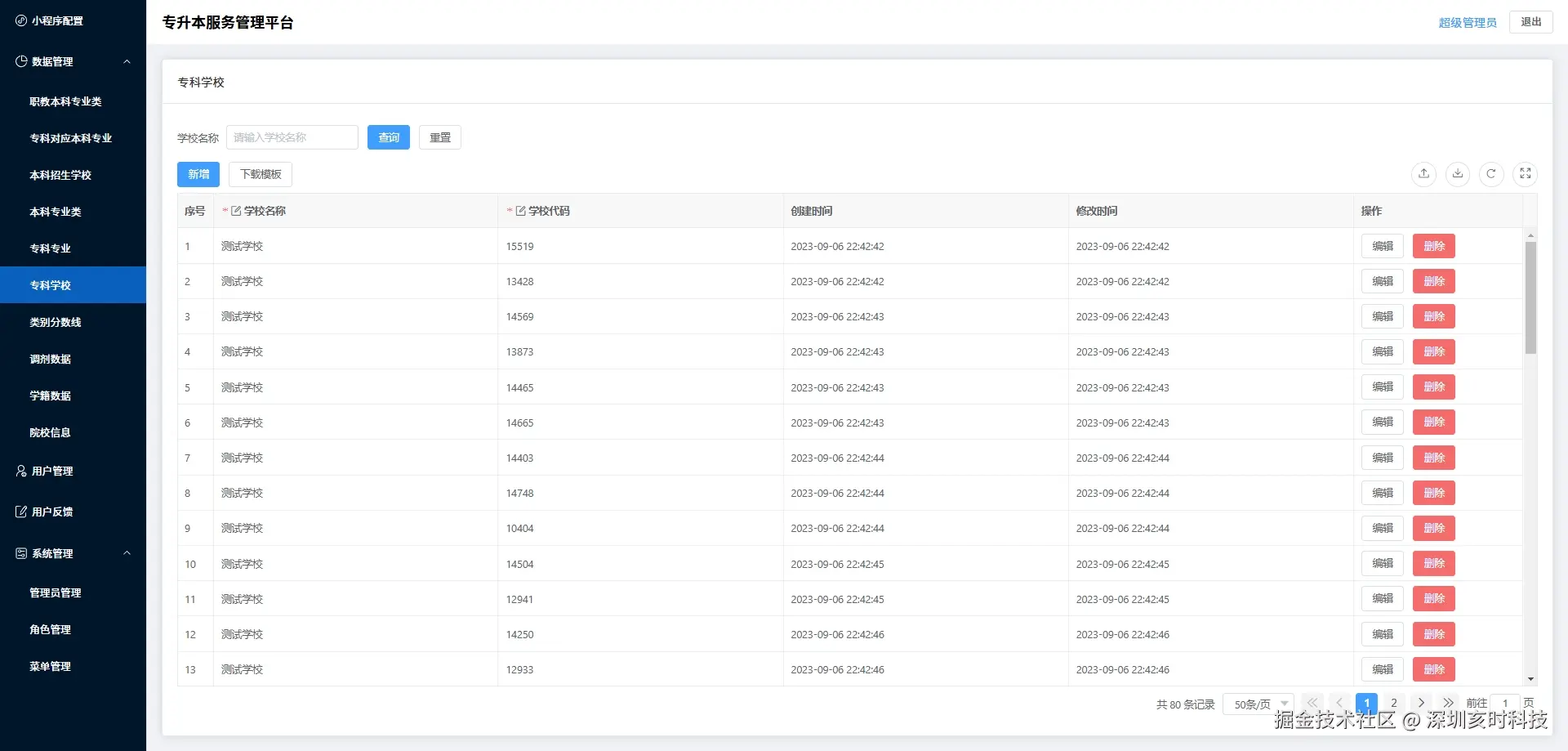
Task: Click the 查询 search button
Action: click(x=389, y=137)
